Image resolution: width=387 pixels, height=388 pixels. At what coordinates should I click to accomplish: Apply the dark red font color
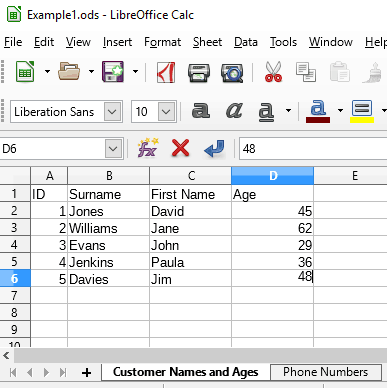318,112
